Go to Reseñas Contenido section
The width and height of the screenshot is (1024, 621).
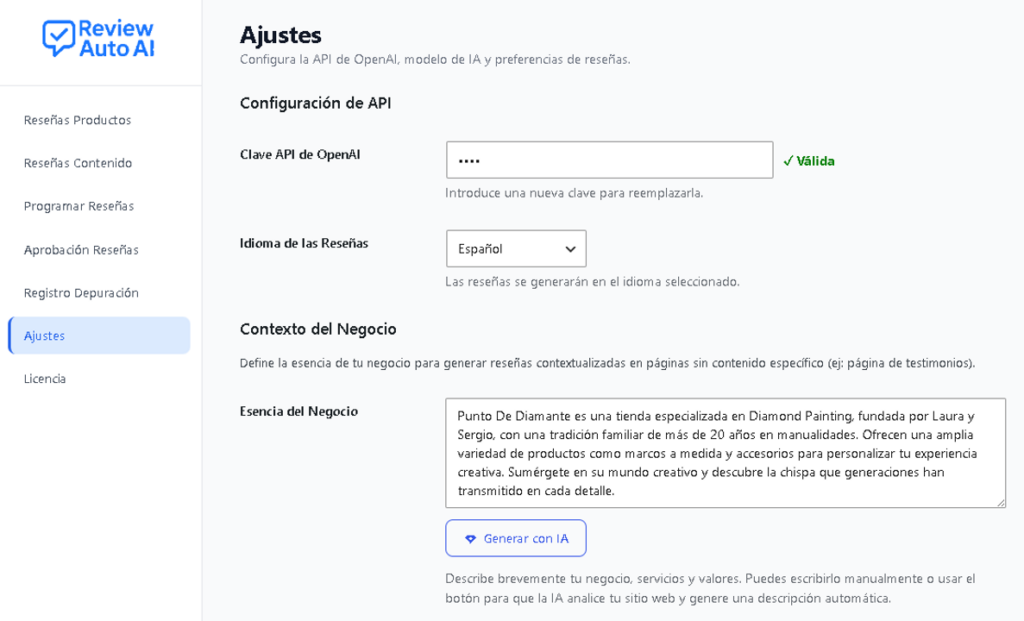tap(78, 163)
